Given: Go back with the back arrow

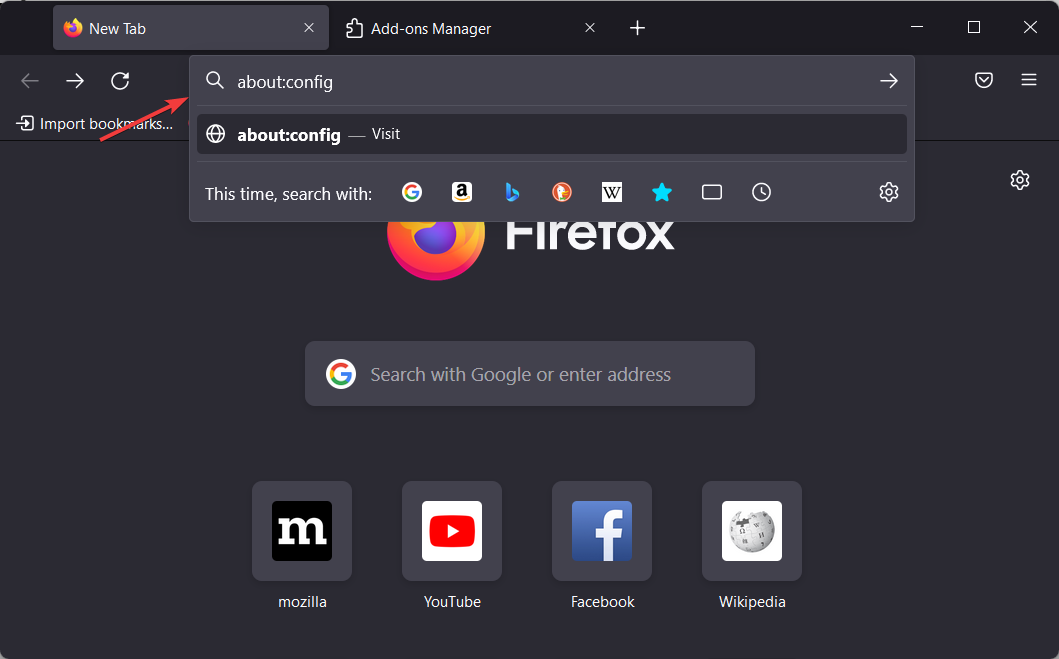Looking at the screenshot, I should [x=30, y=81].
